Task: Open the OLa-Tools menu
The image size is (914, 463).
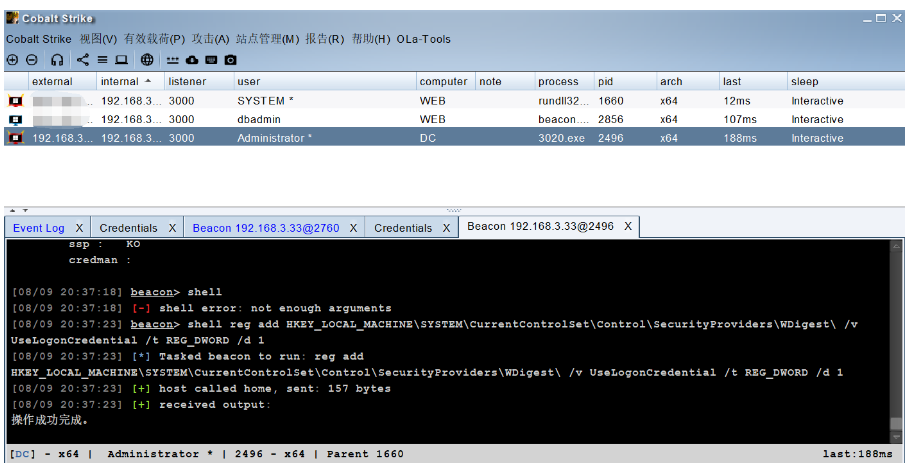Action: click(424, 39)
